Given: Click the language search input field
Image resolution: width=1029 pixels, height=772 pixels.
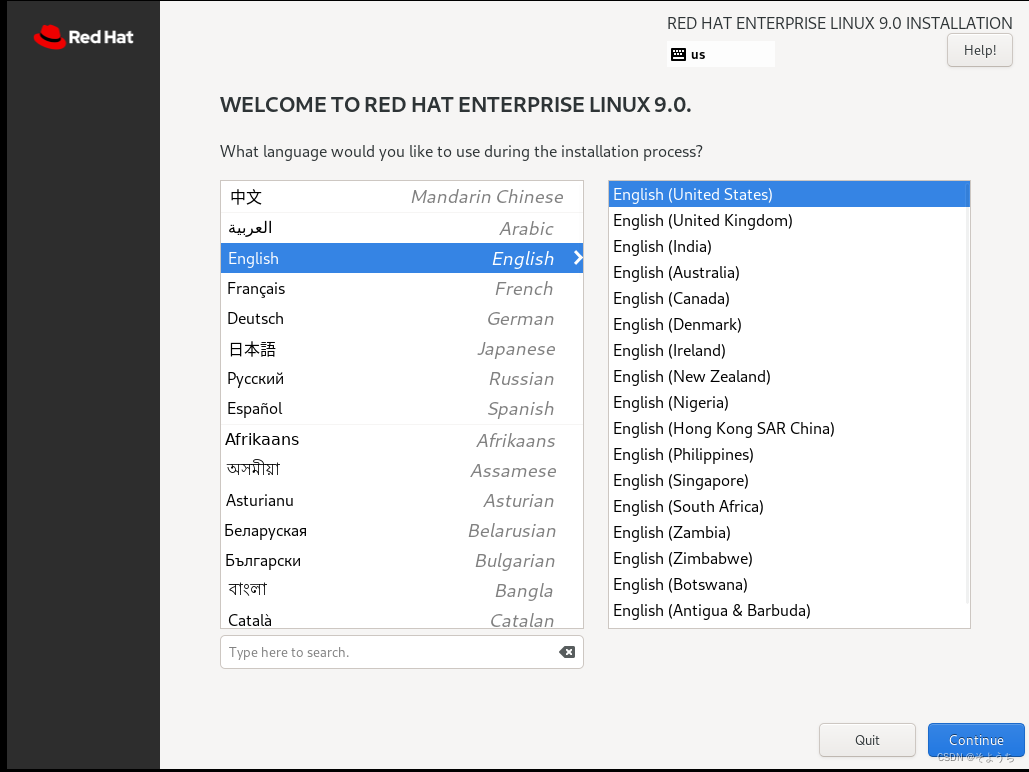Looking at the screenshot, I should 402,652.
